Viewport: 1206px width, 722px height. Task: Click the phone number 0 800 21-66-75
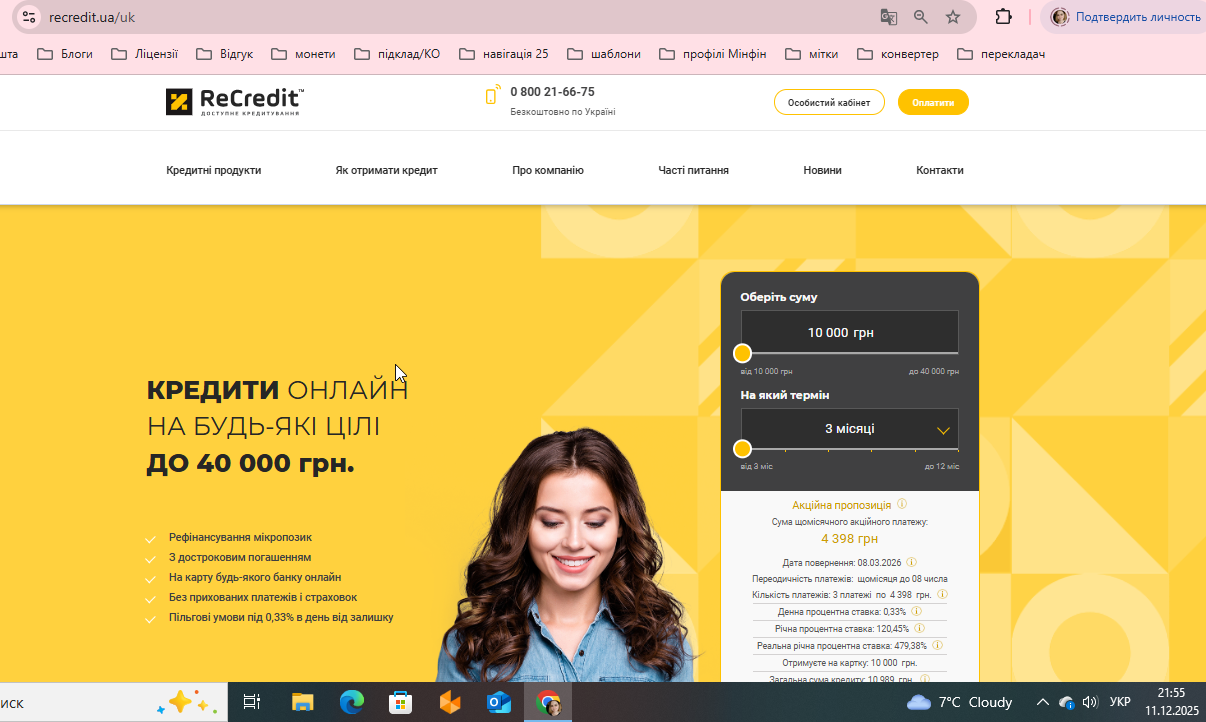click(x=552, y=91)
